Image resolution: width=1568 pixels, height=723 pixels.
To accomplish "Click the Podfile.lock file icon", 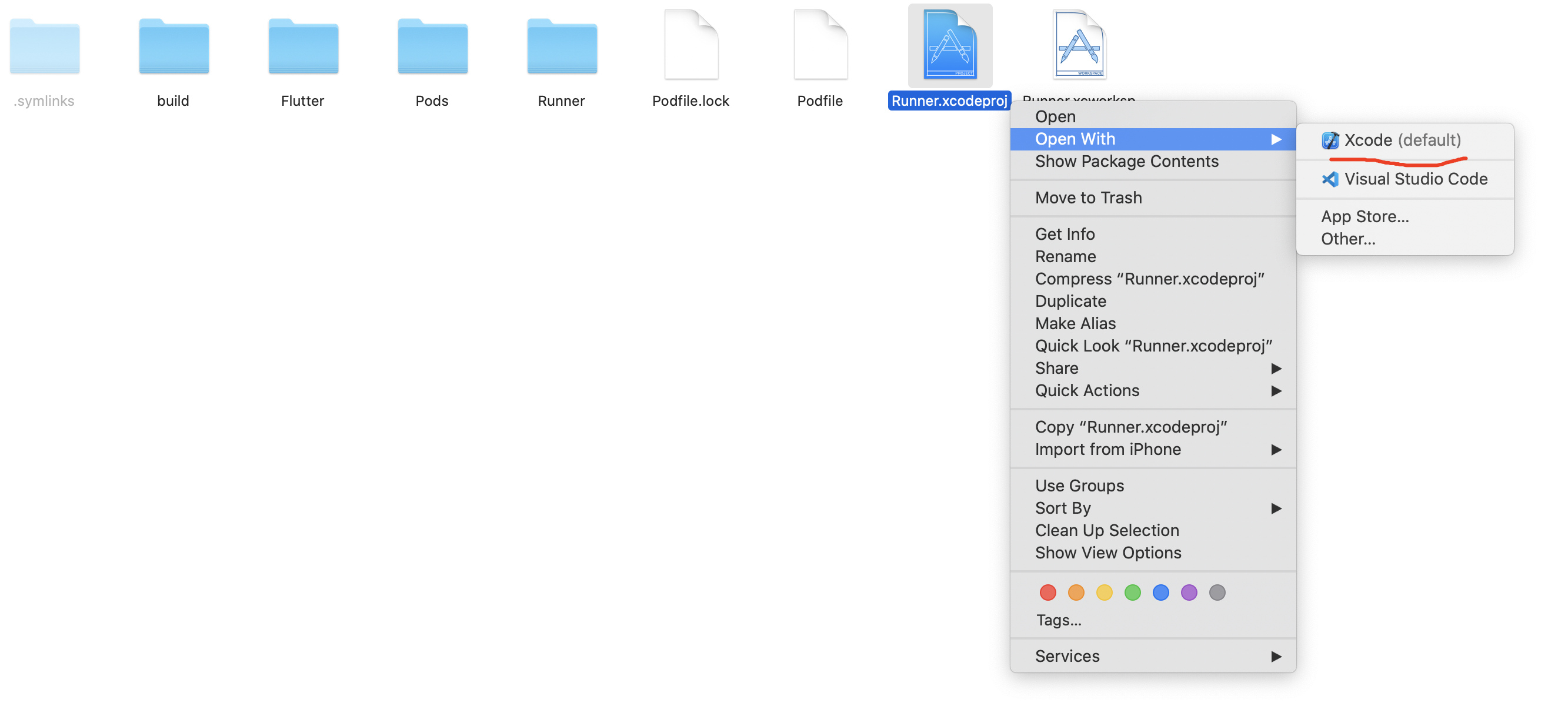I will point(691,45).
